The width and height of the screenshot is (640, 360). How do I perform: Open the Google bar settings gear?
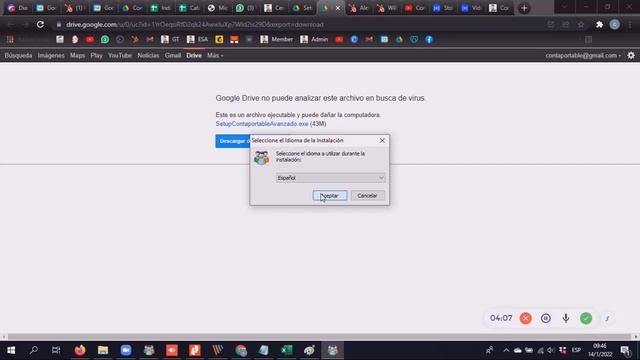631,56
